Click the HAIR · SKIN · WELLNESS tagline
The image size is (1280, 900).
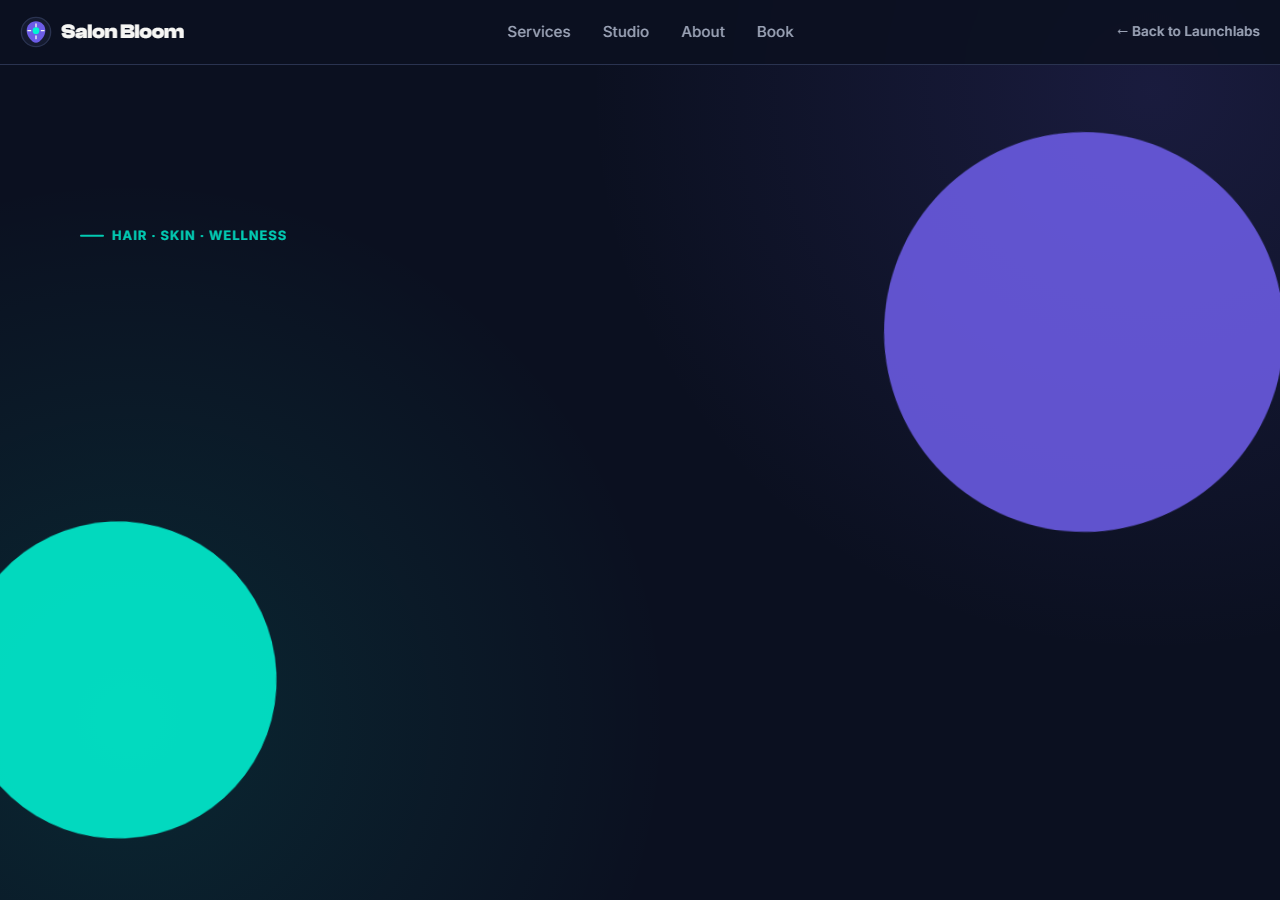point(184,236)
